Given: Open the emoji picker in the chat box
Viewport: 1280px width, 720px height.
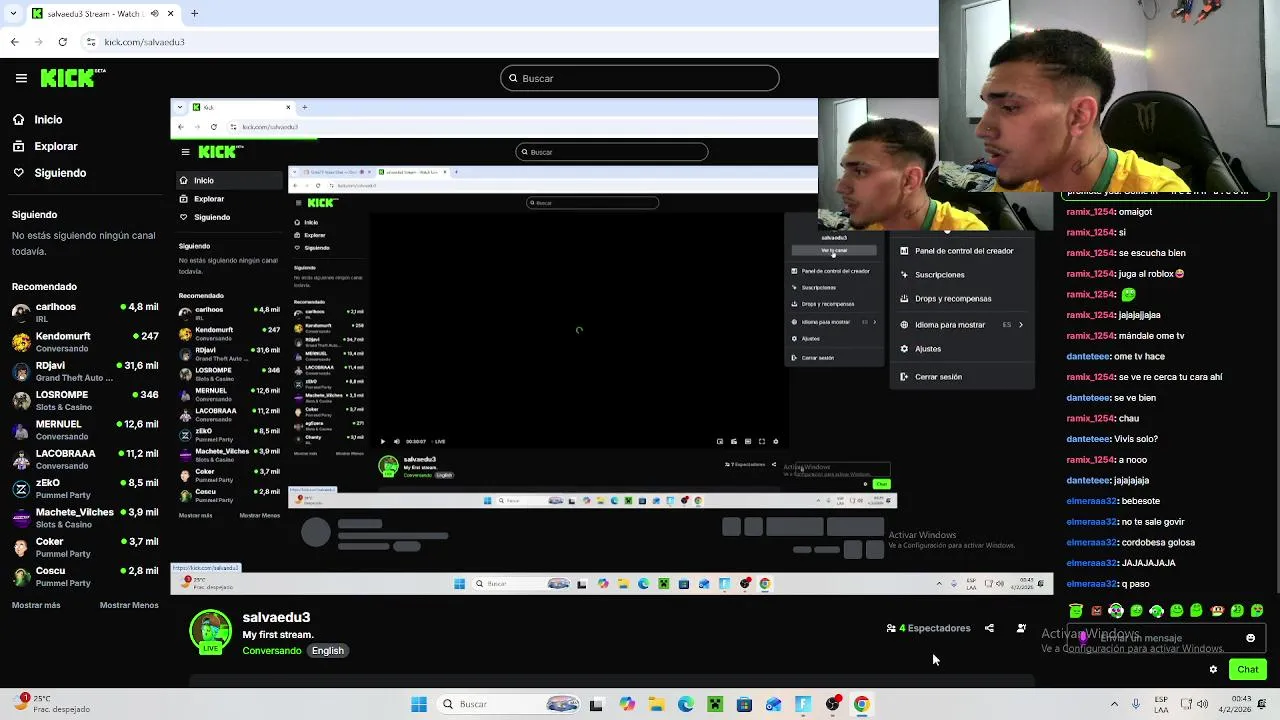Looking at the screenshot, I should pos(1250,638).
